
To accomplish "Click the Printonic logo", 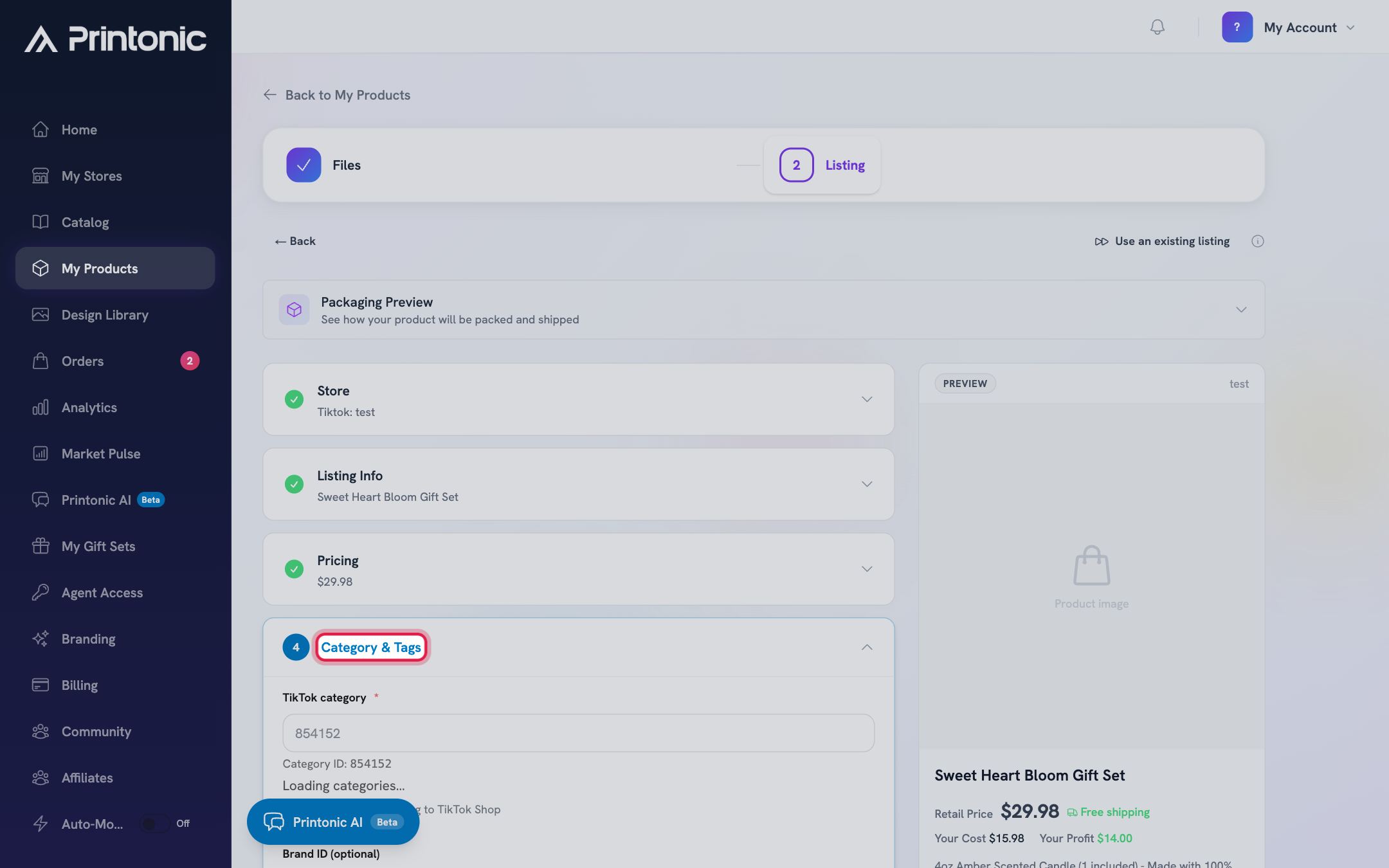I will (x=116, y=39).
